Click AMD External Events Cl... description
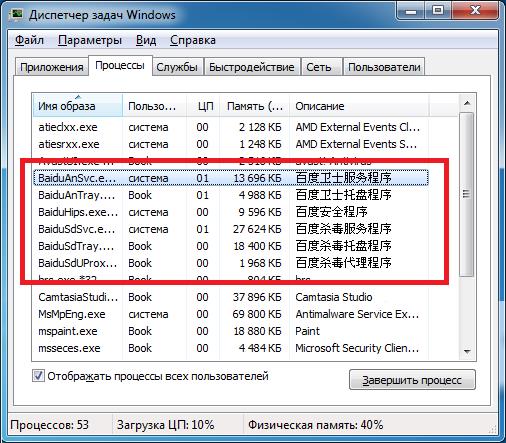 coord(357,127)
